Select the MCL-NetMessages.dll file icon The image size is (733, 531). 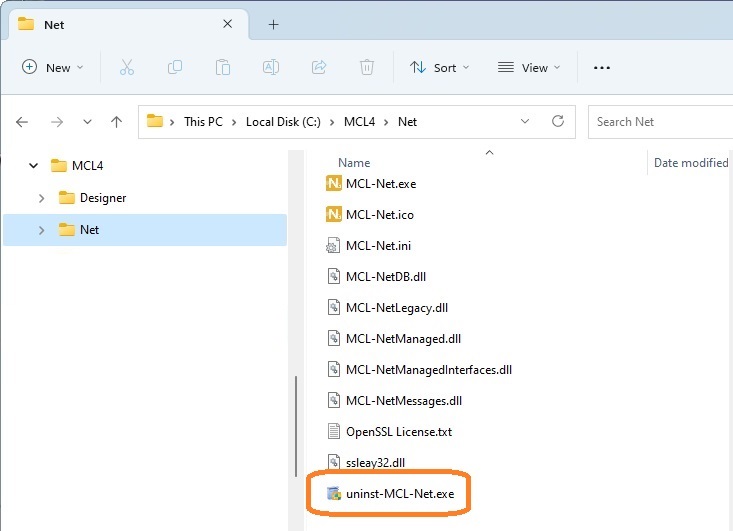pyautogui.click(x=333, y=401)
